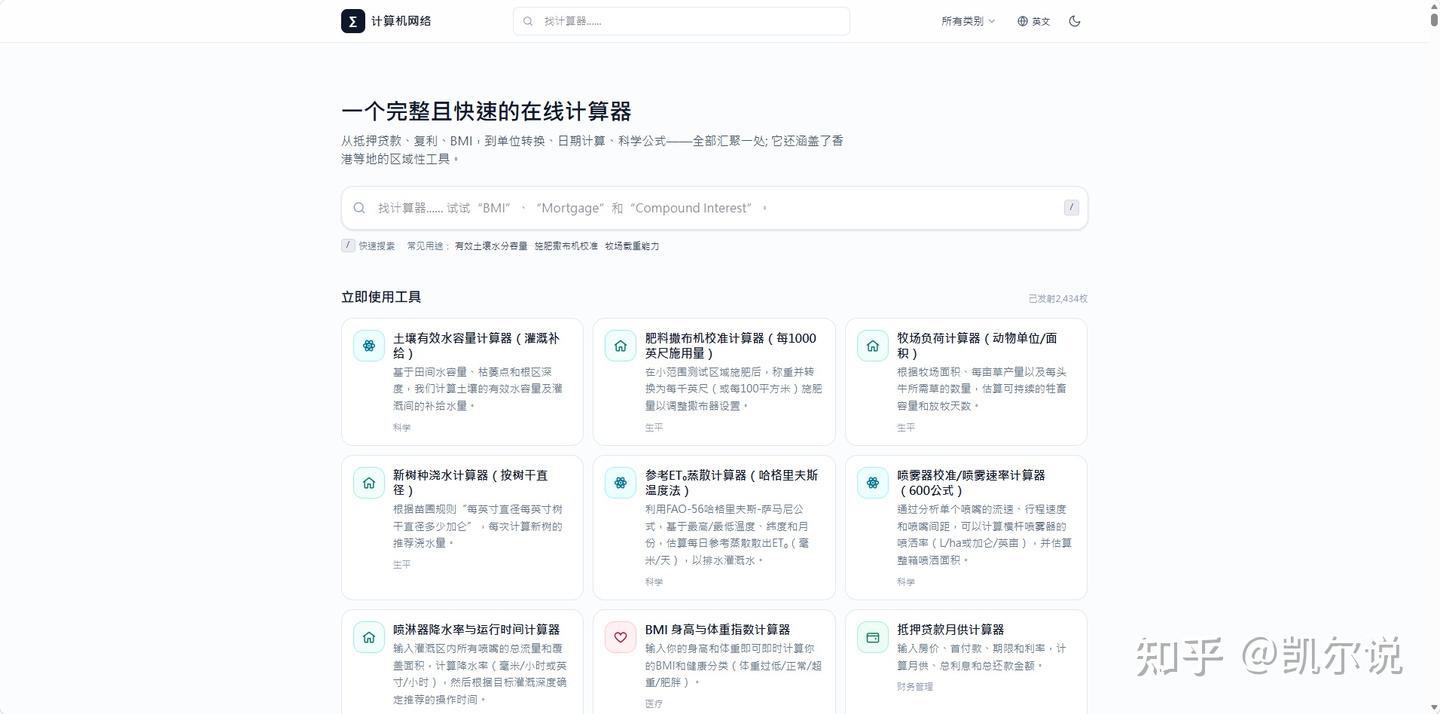
Task: Click the magnifier icon in hero search
Action: pyautogui.click(x=359, y=208)
